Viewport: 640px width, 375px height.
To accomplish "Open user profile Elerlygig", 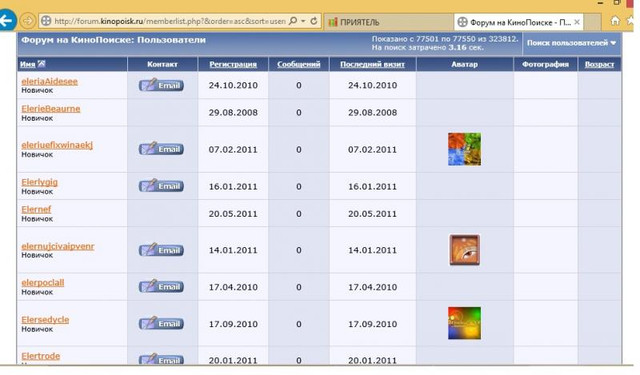I will [x=40, y=182].
